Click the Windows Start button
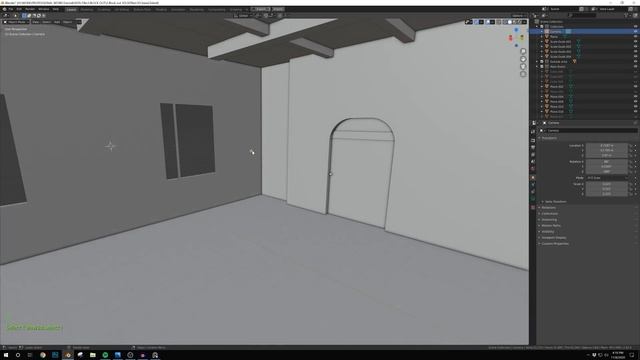 pyautogui.click(x=6, y=355)
